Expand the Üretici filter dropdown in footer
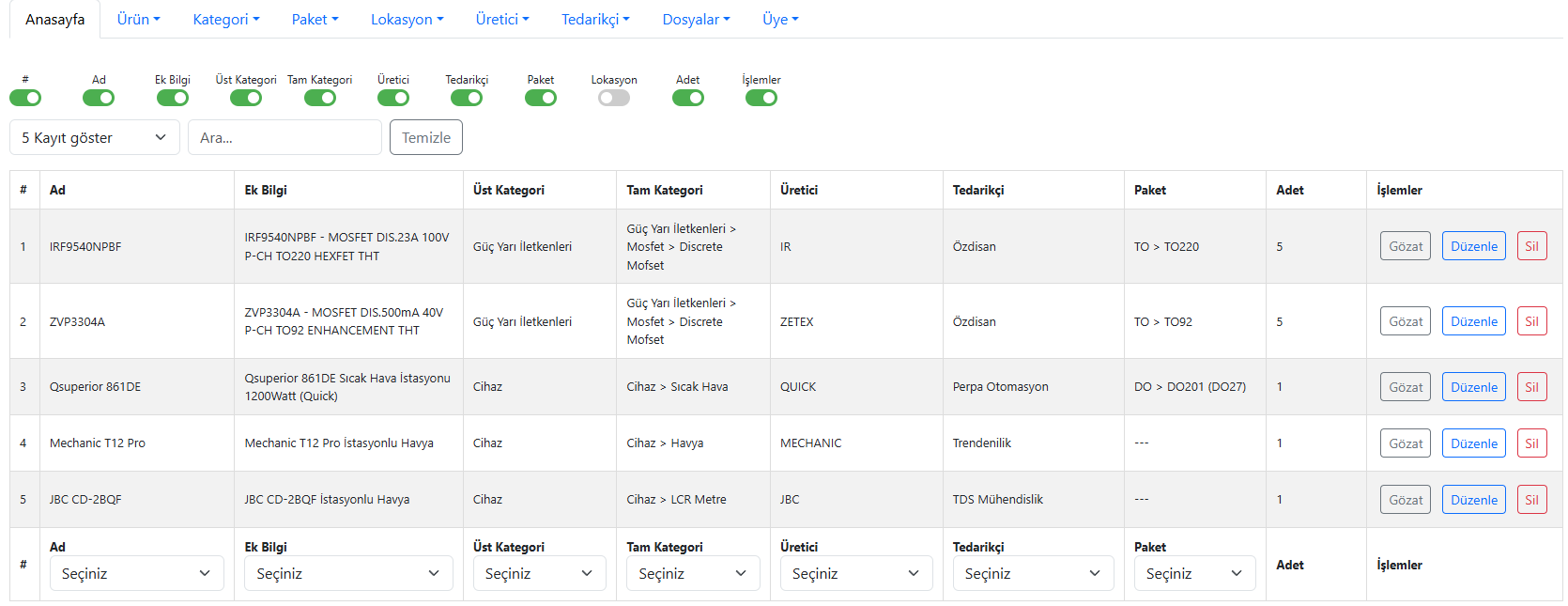1568x606 pixels. (x=855, y=573)
